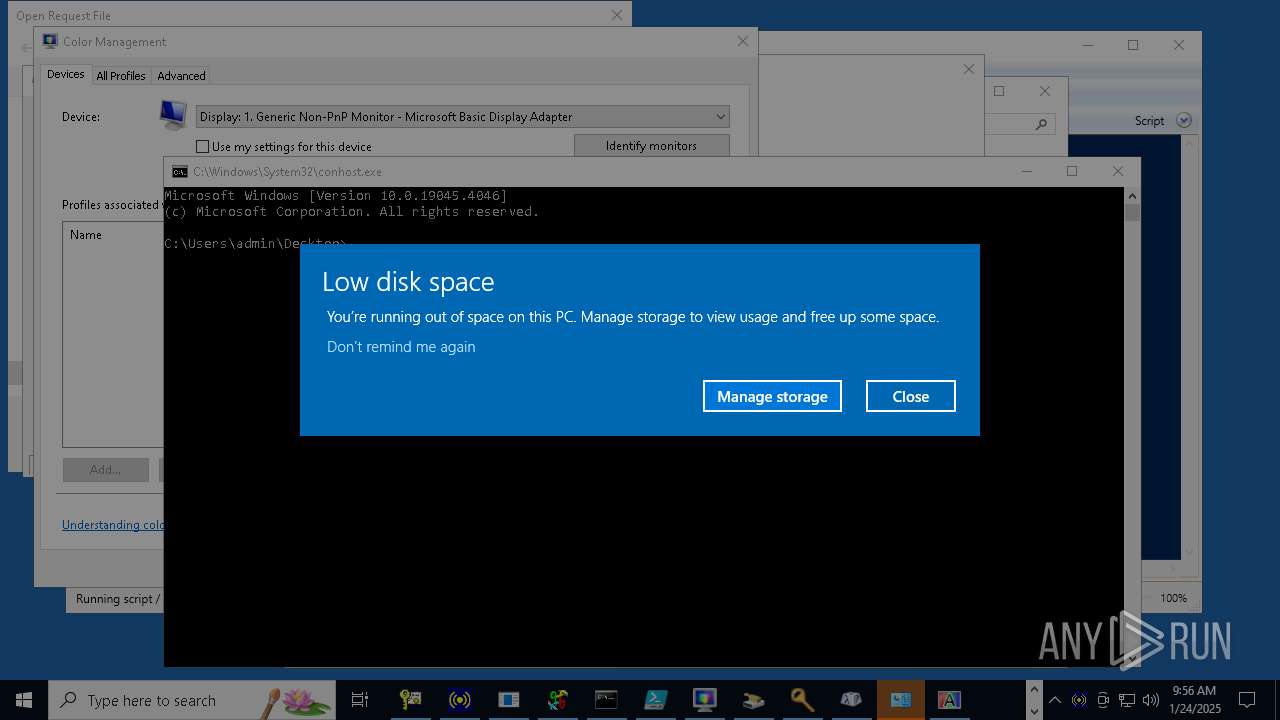The image size is (1280, 720).
Task: Switch to PowerShell from the taskbar
Action: point(655,700)
